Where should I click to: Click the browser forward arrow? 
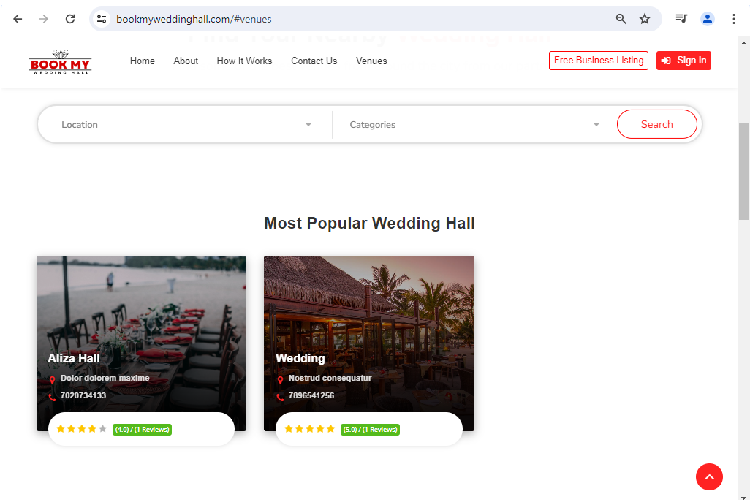click(44, 19)
